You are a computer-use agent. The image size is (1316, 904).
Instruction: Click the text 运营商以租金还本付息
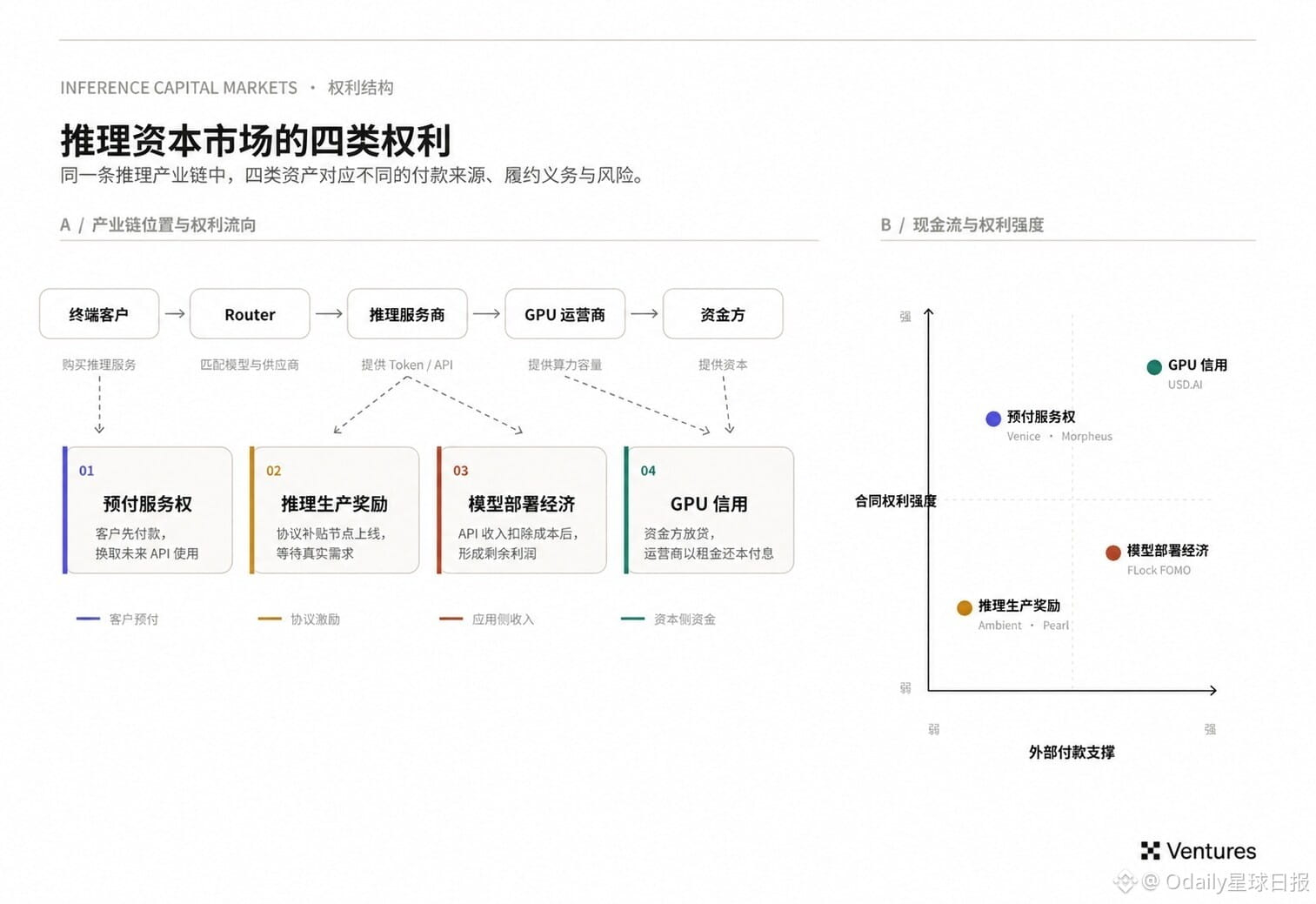(x=709, y=553)
